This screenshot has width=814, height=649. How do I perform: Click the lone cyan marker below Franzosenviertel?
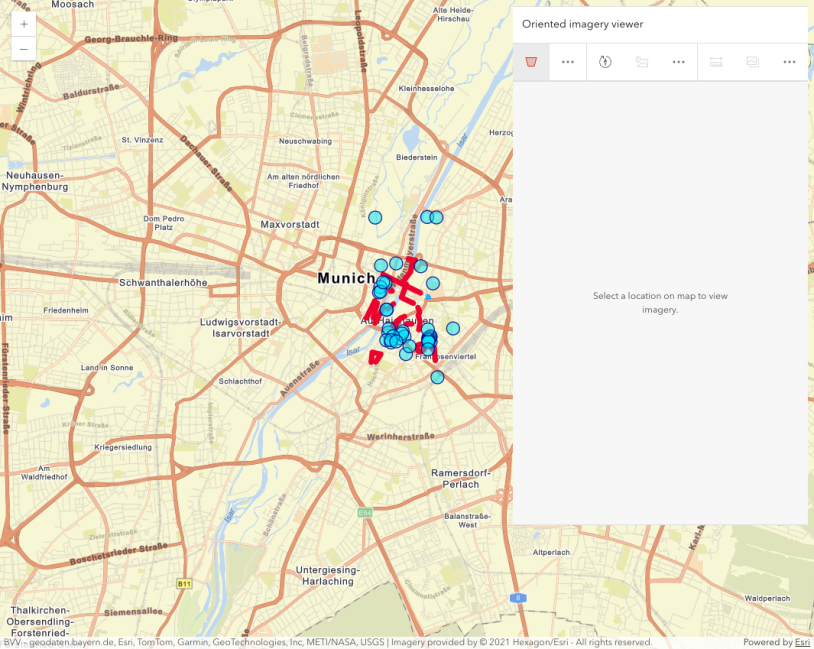[x=435, y=378]
